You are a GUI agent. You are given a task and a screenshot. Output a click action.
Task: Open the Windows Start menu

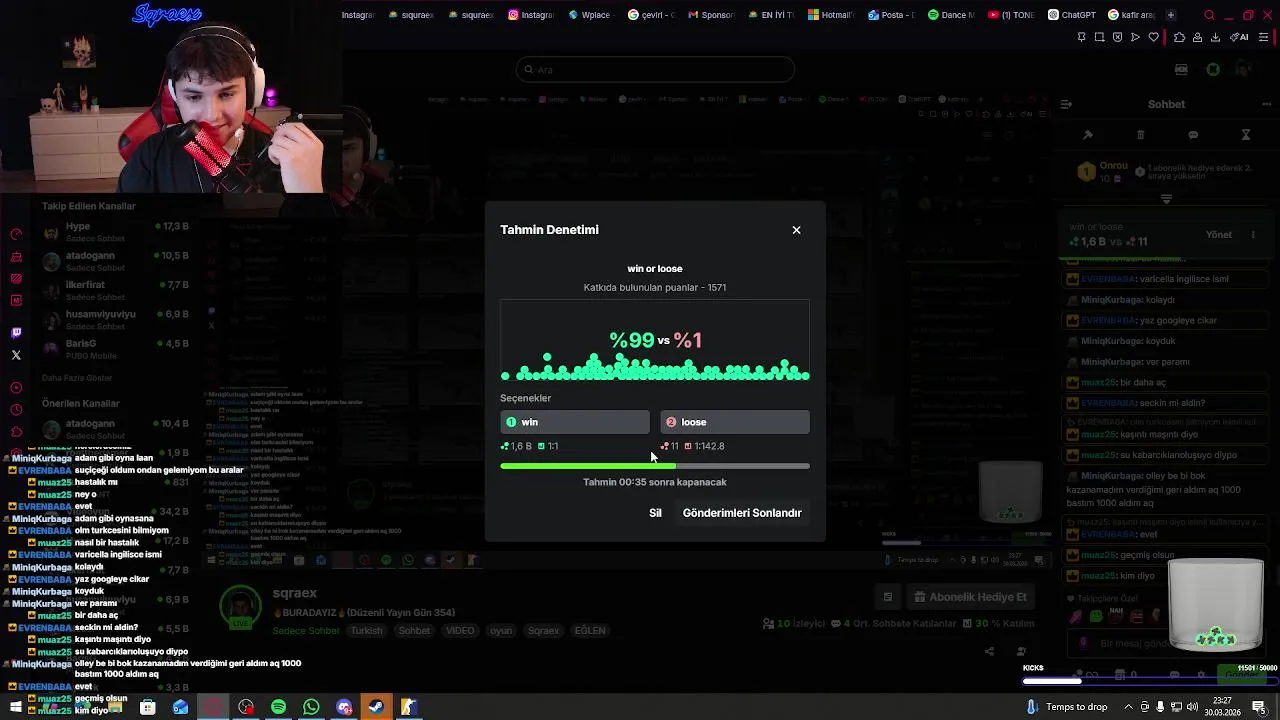tap(15, 707)
